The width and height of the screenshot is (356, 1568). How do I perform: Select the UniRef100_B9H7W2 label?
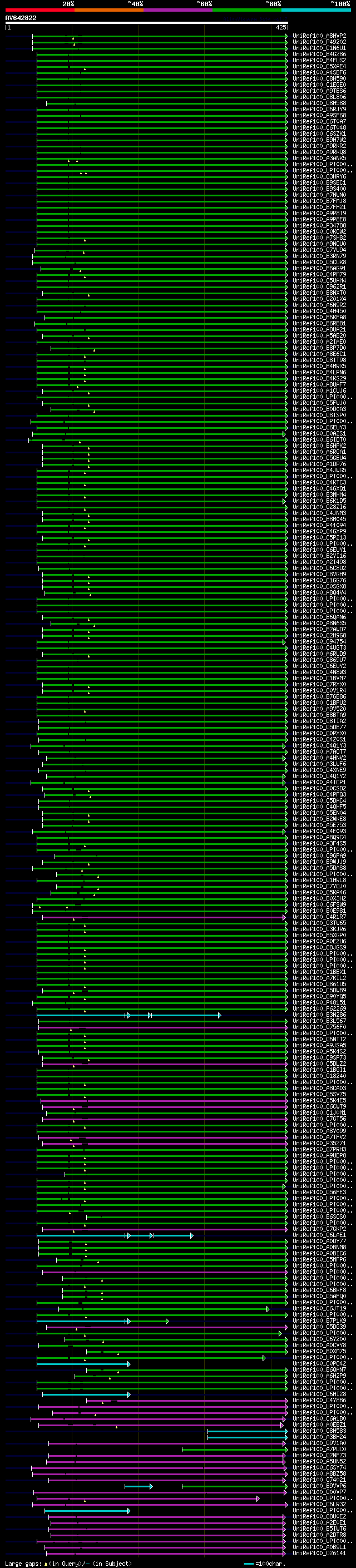coord(319,140)
